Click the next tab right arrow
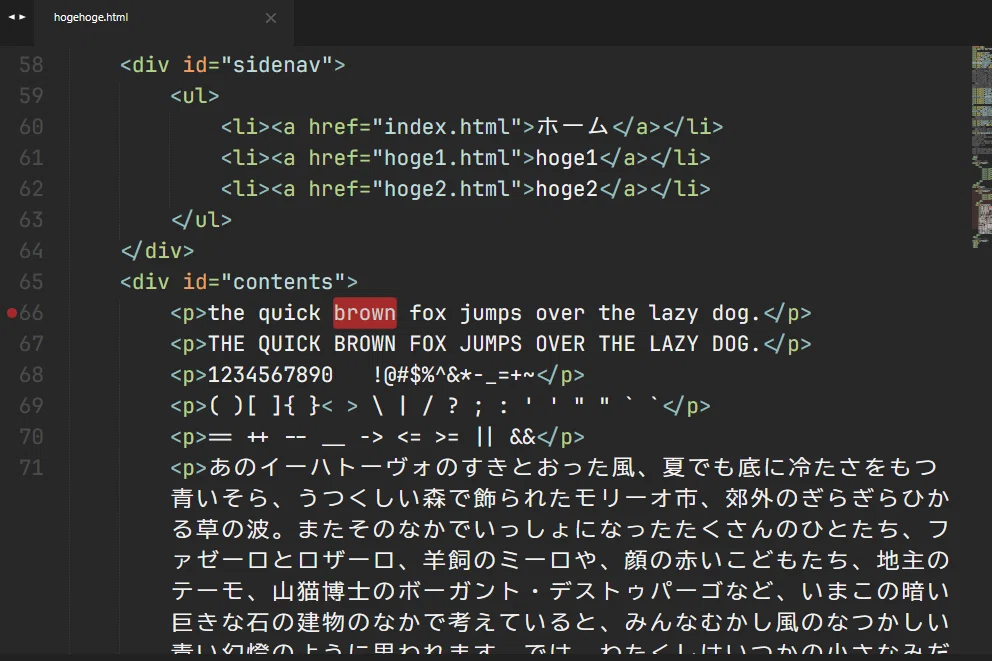This screenshot has width=992, height=661. point(22,17)
